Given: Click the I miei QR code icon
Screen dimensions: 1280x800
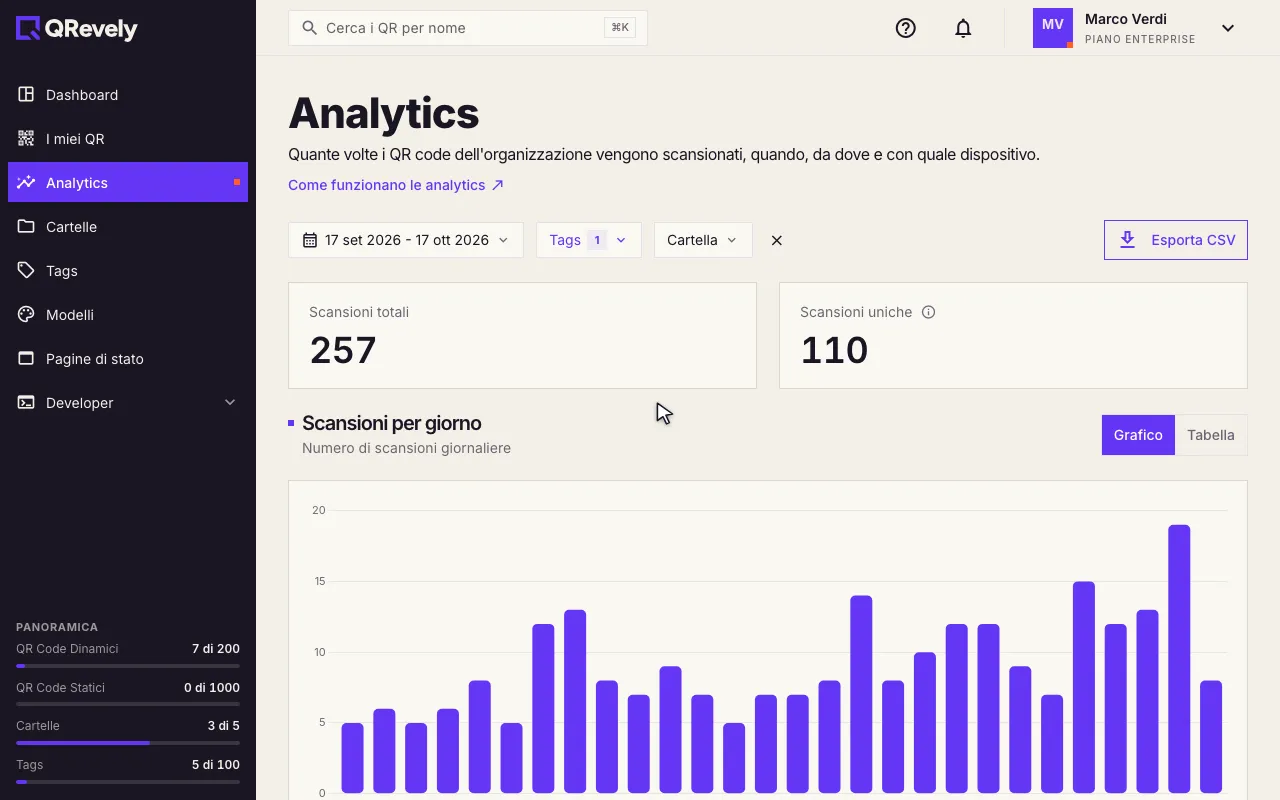Looking at the screenshot, I should (x=26, y=139).
